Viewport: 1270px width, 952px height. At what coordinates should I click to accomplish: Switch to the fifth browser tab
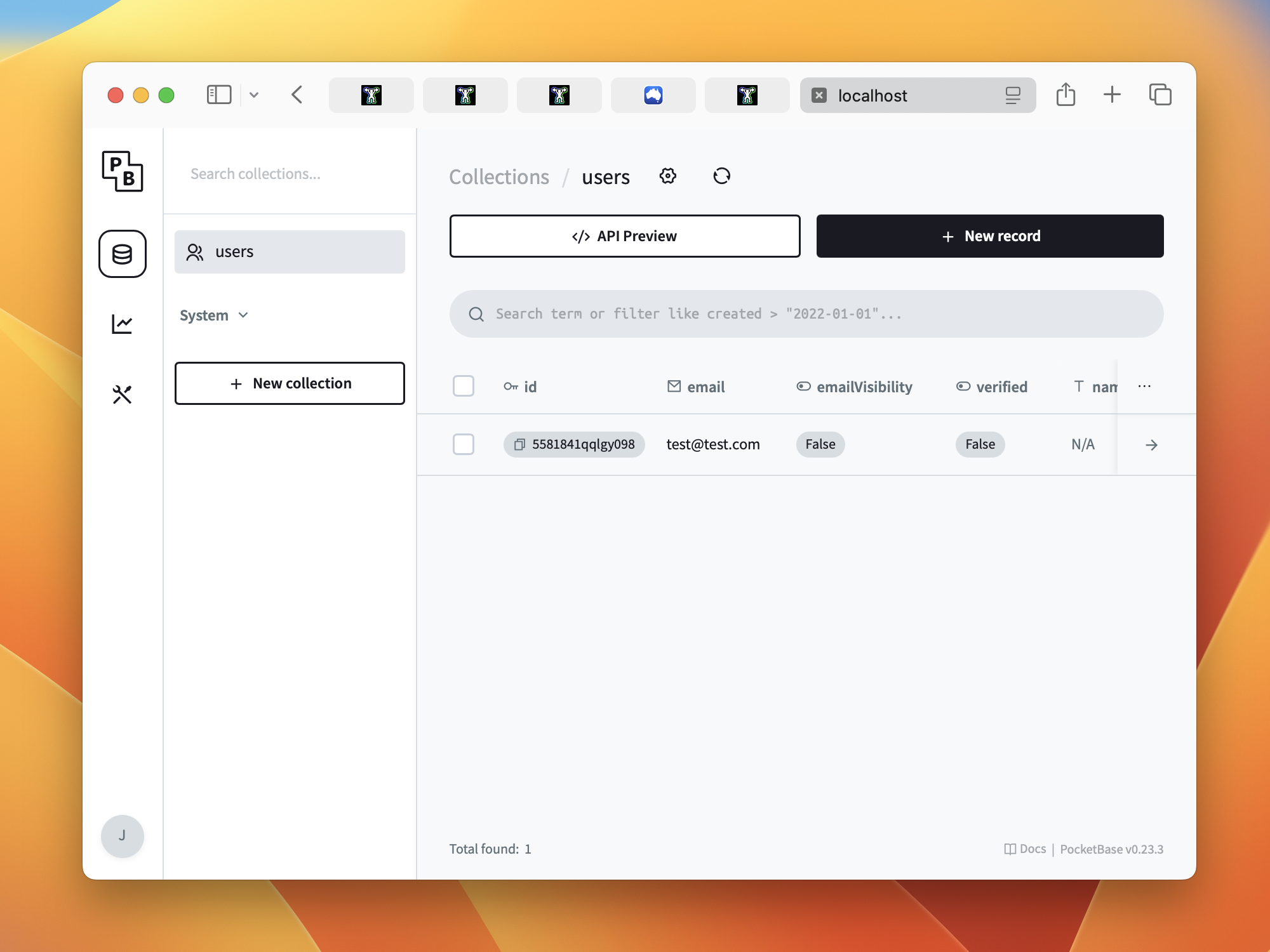(x=747, y=95)
